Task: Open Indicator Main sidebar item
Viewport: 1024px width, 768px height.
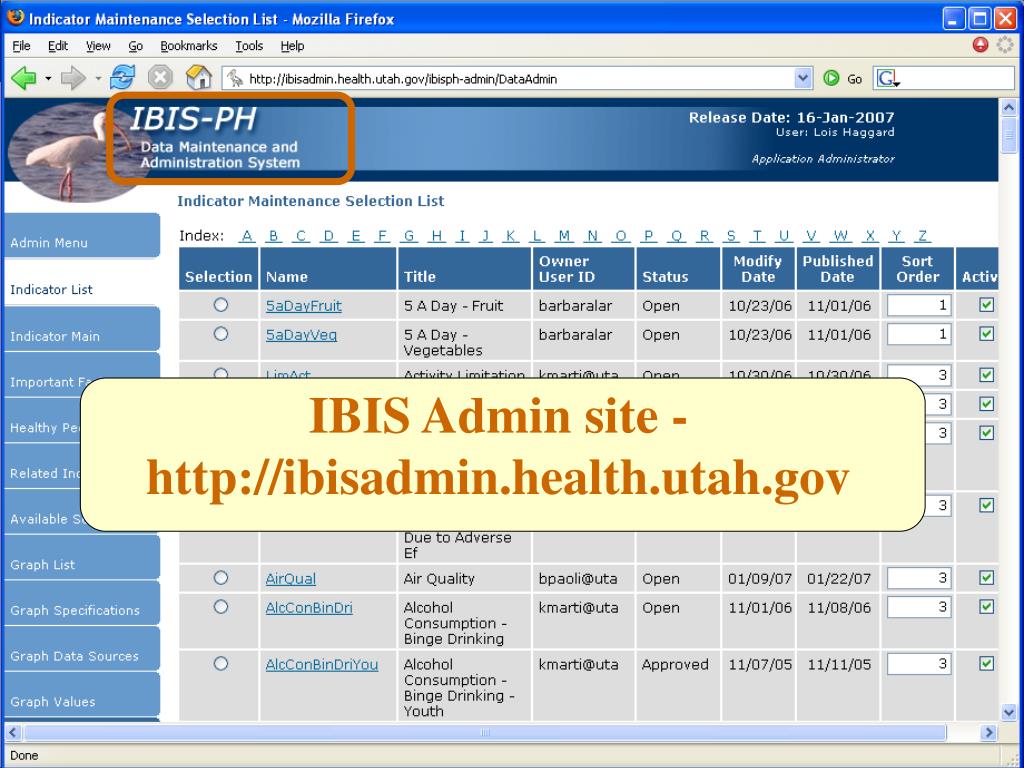Action: point(82,329)
